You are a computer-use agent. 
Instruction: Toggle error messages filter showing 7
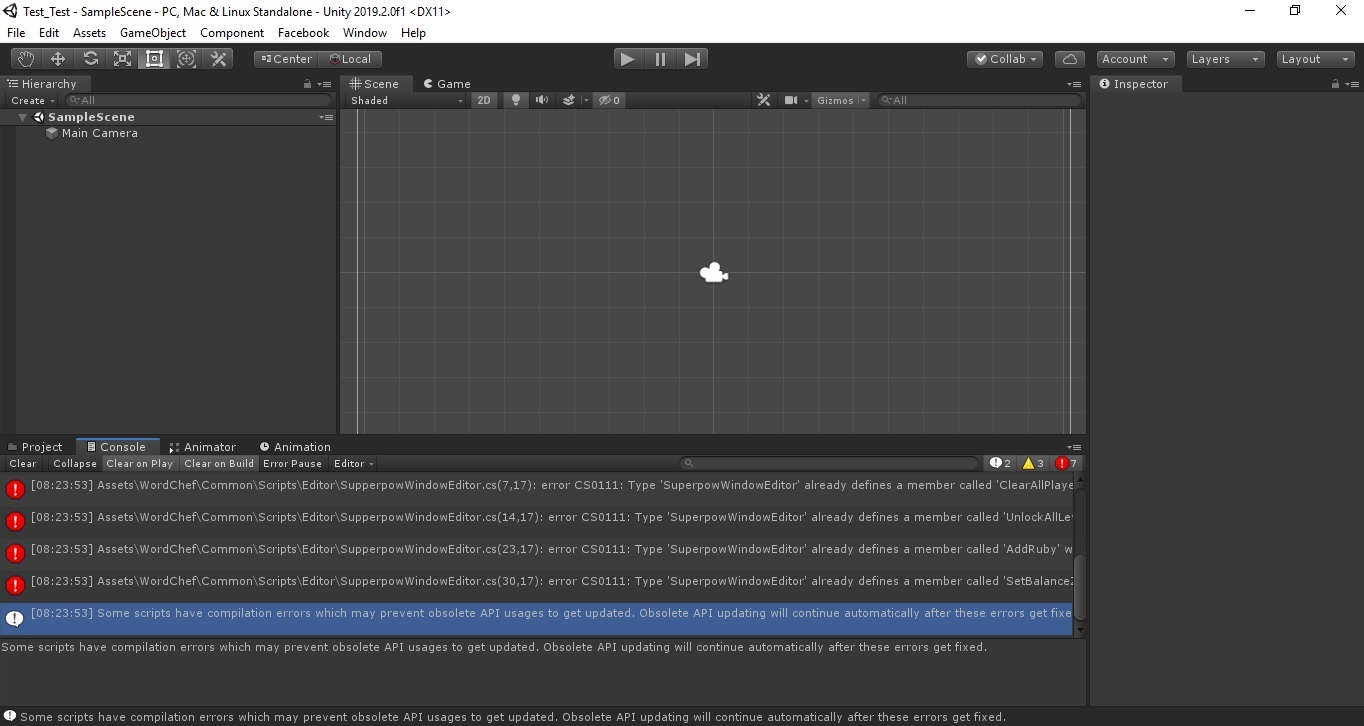coord(1066,464)
